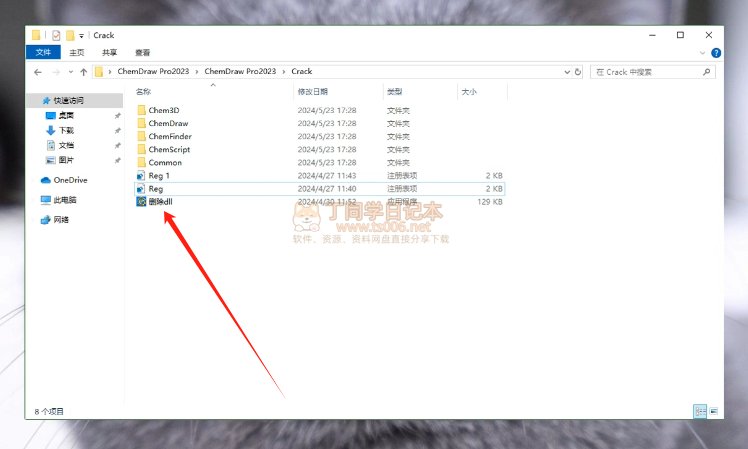Go up one folder level arrow
Screen dimensions: 748x449
tap(83, 72)
